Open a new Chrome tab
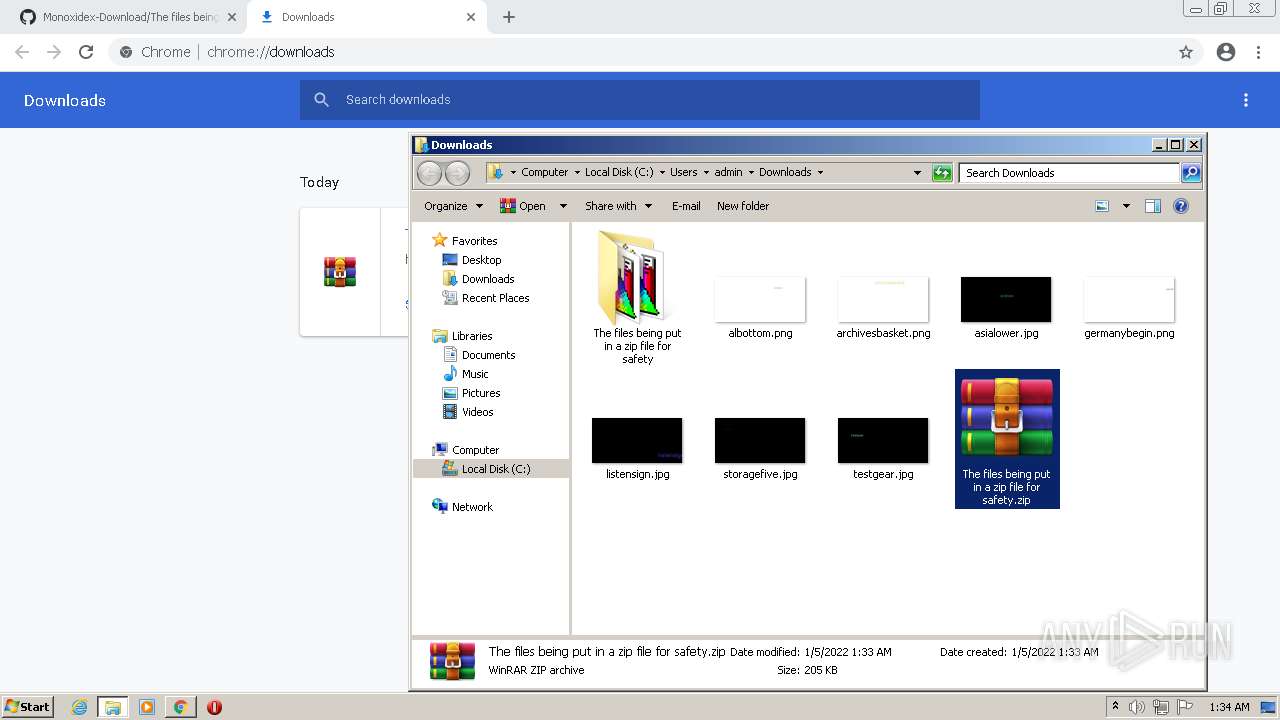The width and height of the screenshot is (1280, 720). (x=509, y=17)
